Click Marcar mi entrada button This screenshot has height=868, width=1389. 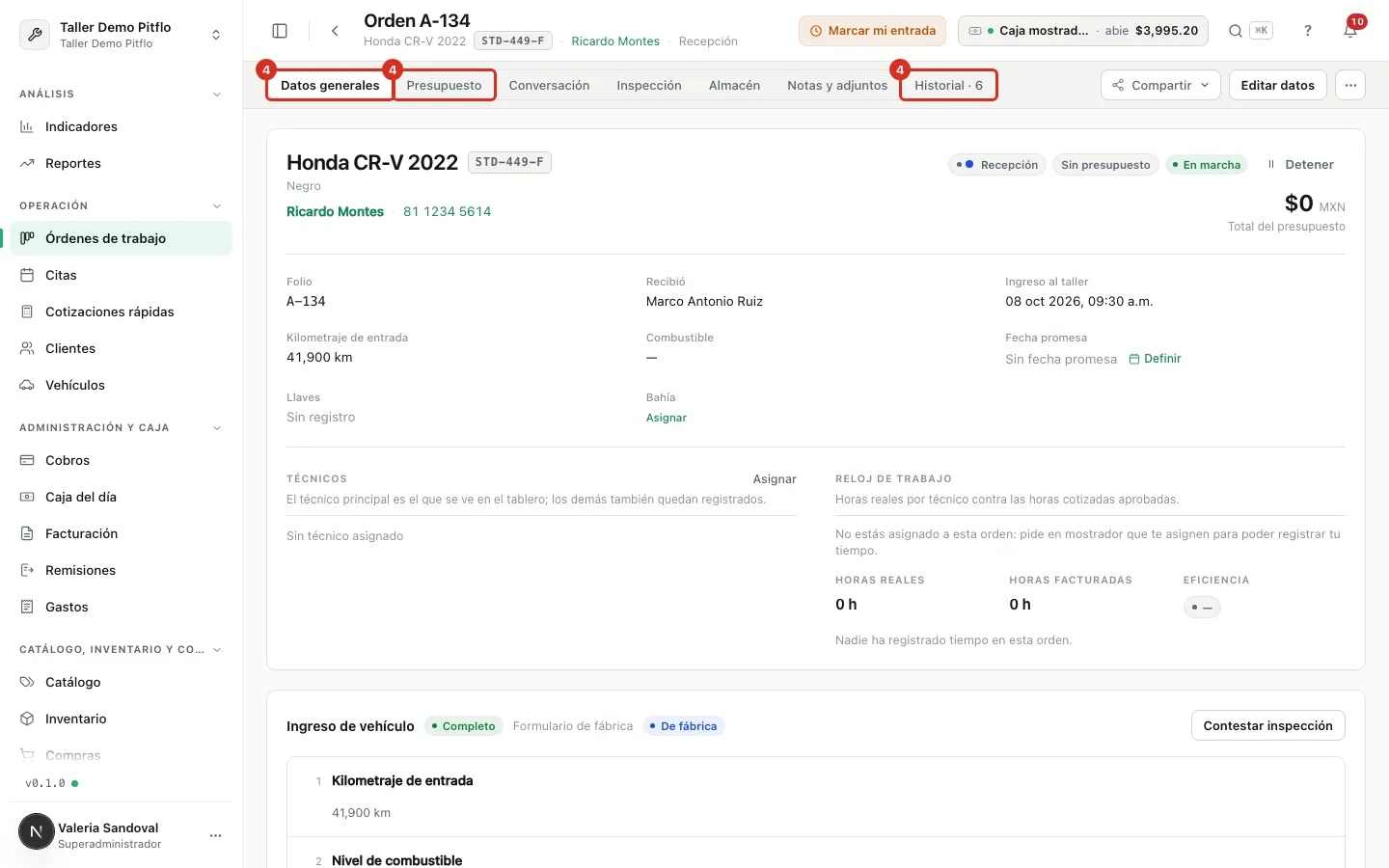(872, 31)
